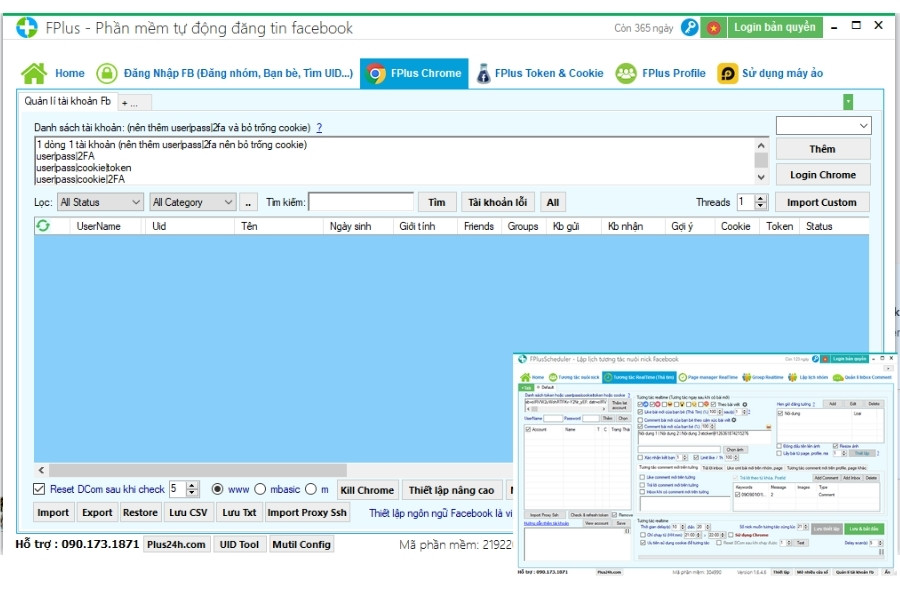Increase Threads value with up arrow
900x600 pixels.
click(761, 198)
